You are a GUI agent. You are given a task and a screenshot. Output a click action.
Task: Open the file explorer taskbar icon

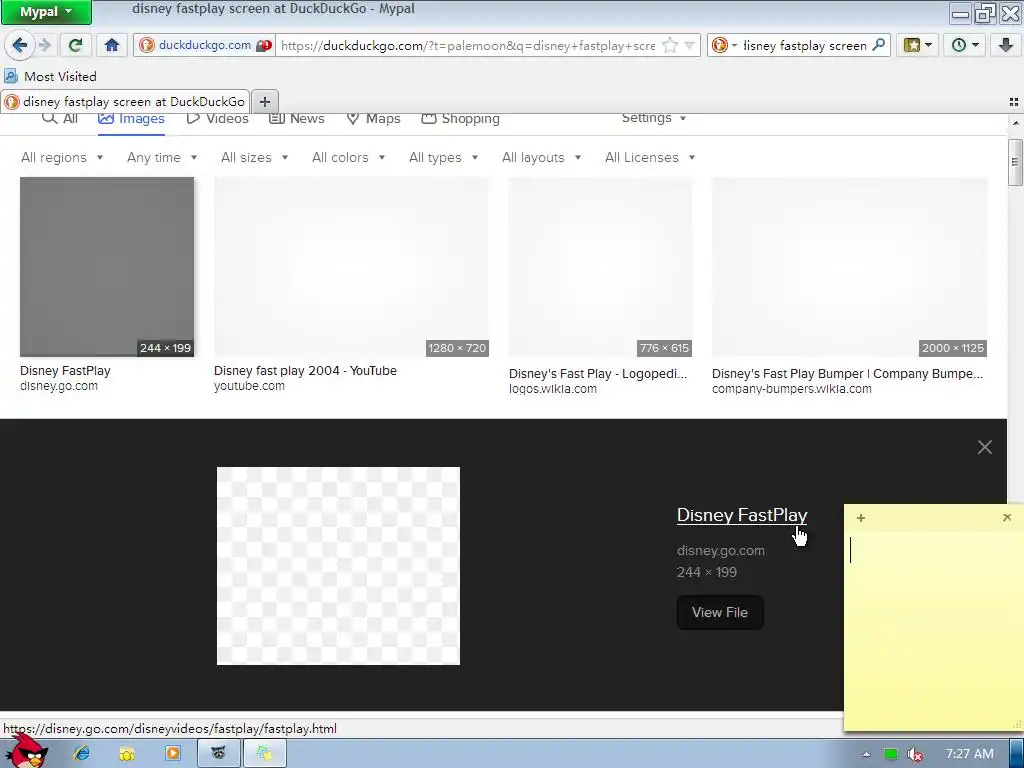point(127,754)
